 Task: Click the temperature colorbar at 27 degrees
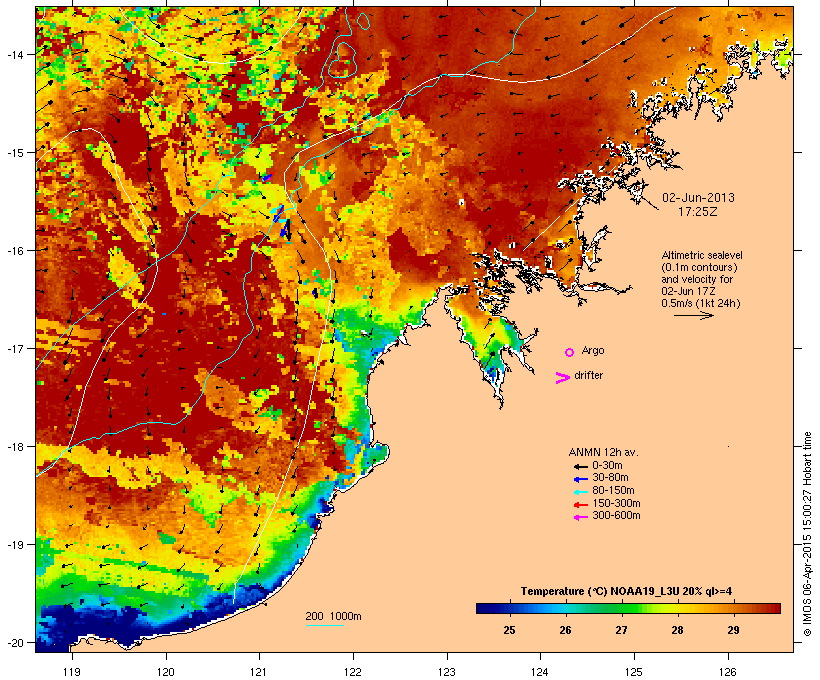tap(621, 608)
